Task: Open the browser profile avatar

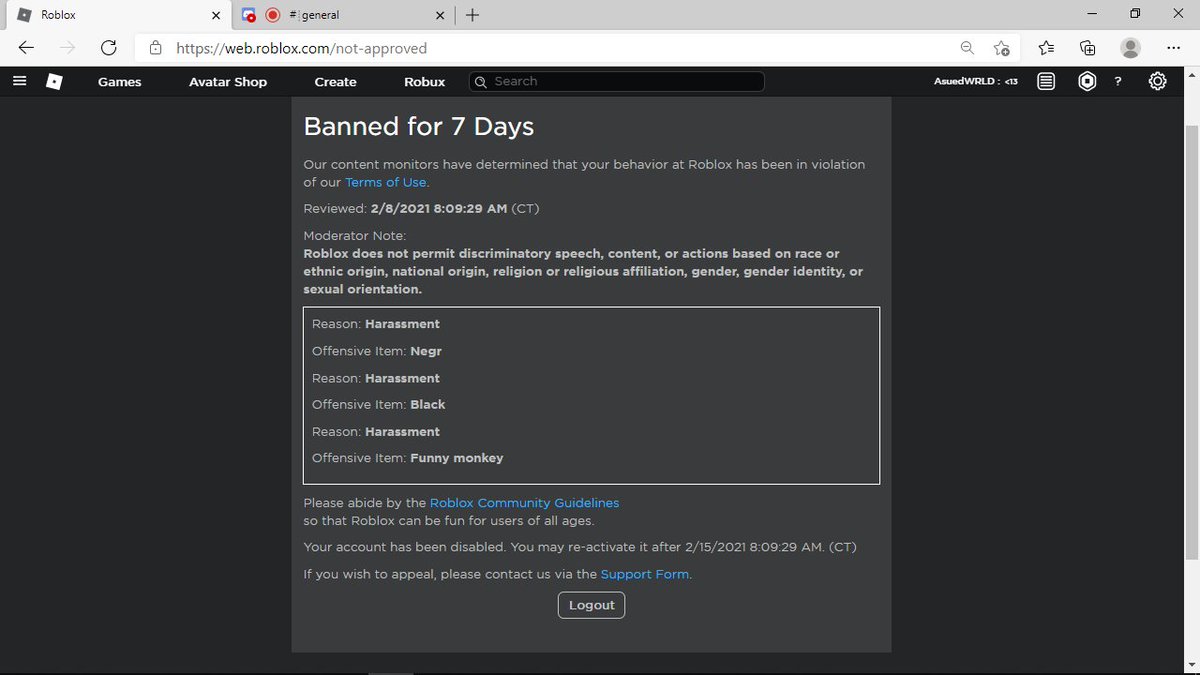Action: (x=1131, y=48)
